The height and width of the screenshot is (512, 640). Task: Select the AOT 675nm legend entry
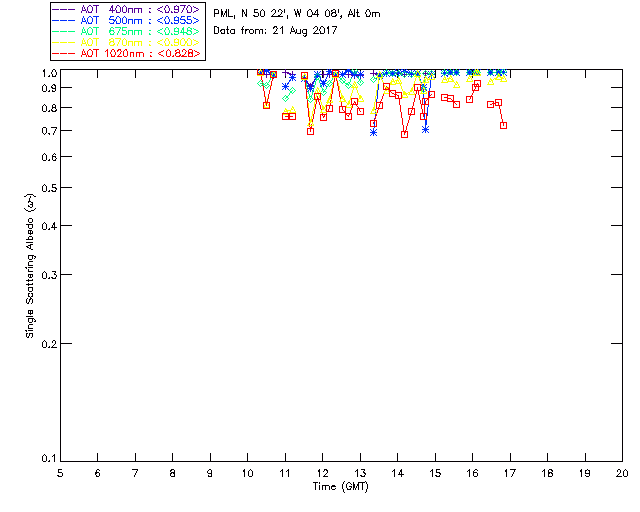tap(127, 31)
